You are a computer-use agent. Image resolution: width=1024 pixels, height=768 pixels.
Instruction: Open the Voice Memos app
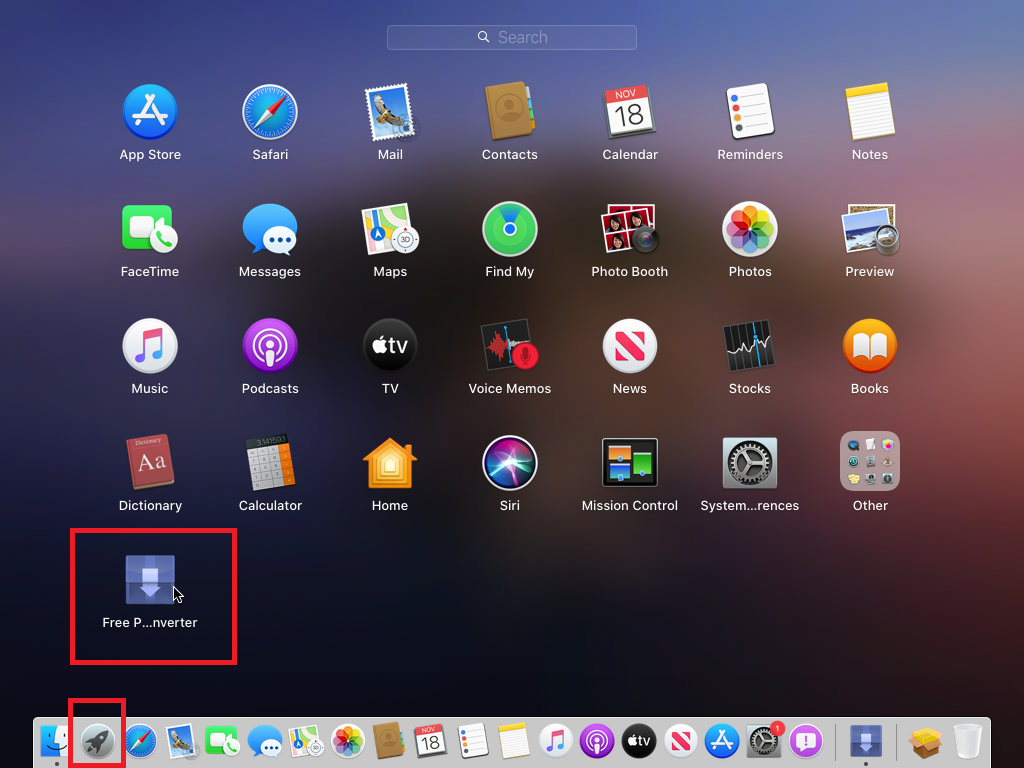coord(509,345)
